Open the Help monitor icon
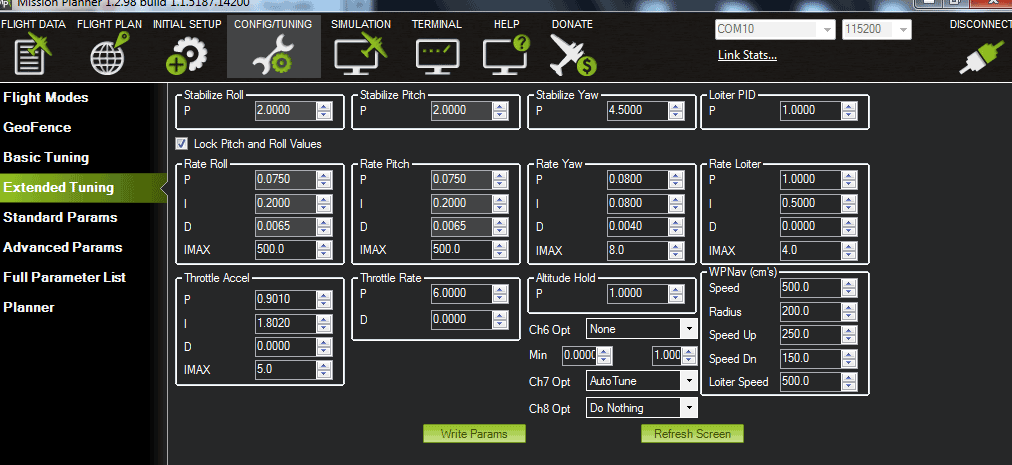1012x465 pixels. (506, 54)
